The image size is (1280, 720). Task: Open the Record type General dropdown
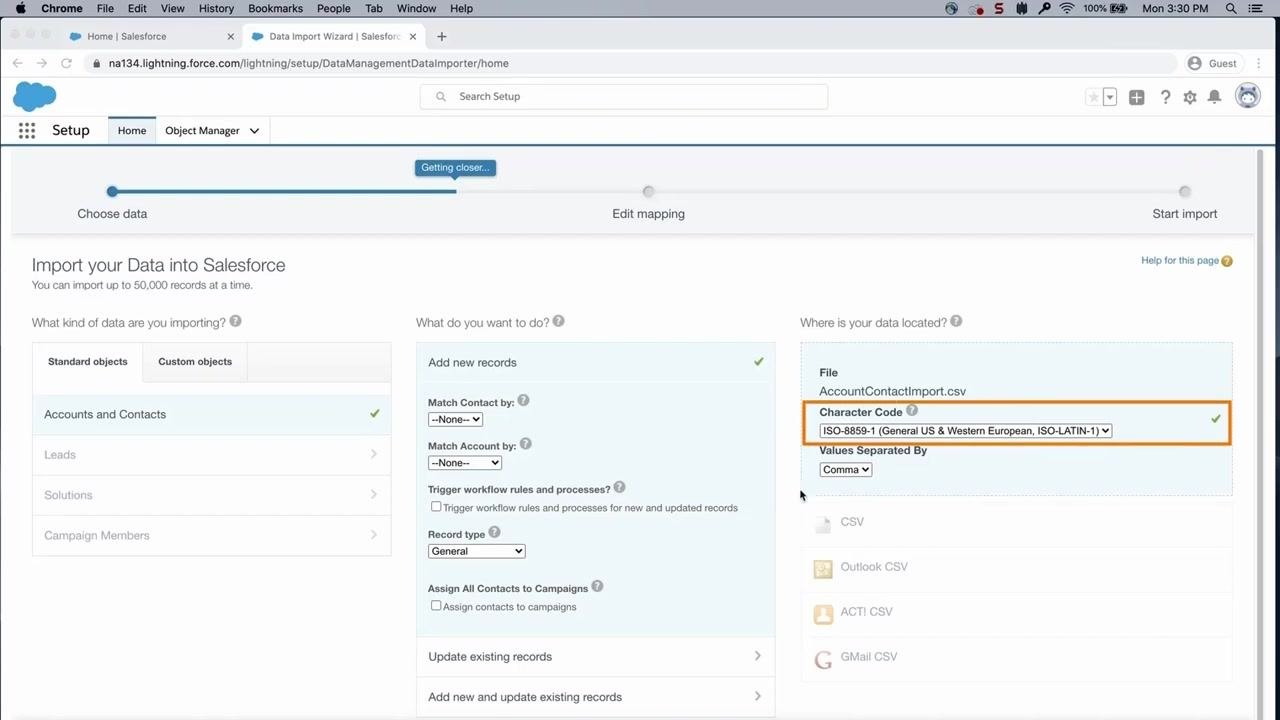click(x=476, y=551)
